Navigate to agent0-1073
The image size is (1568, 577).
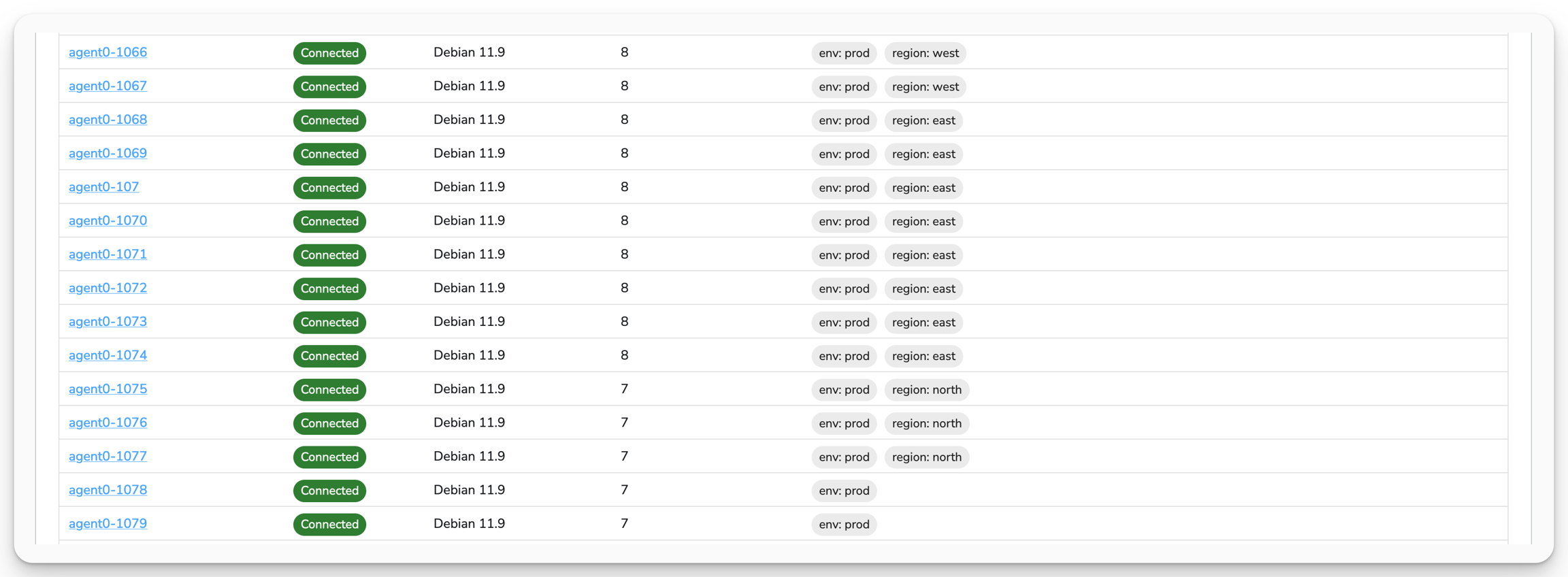point(108,322)
